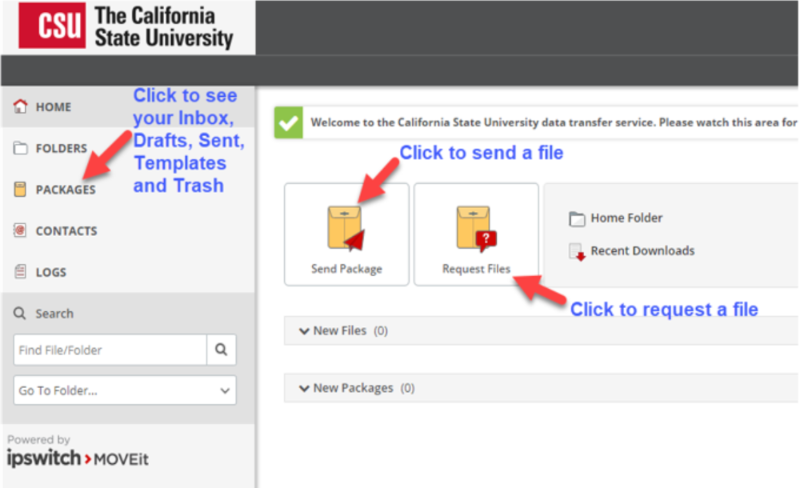Open the PACKAGES menu item label
This screenshot has height=488, width=800.
point(66,189)
